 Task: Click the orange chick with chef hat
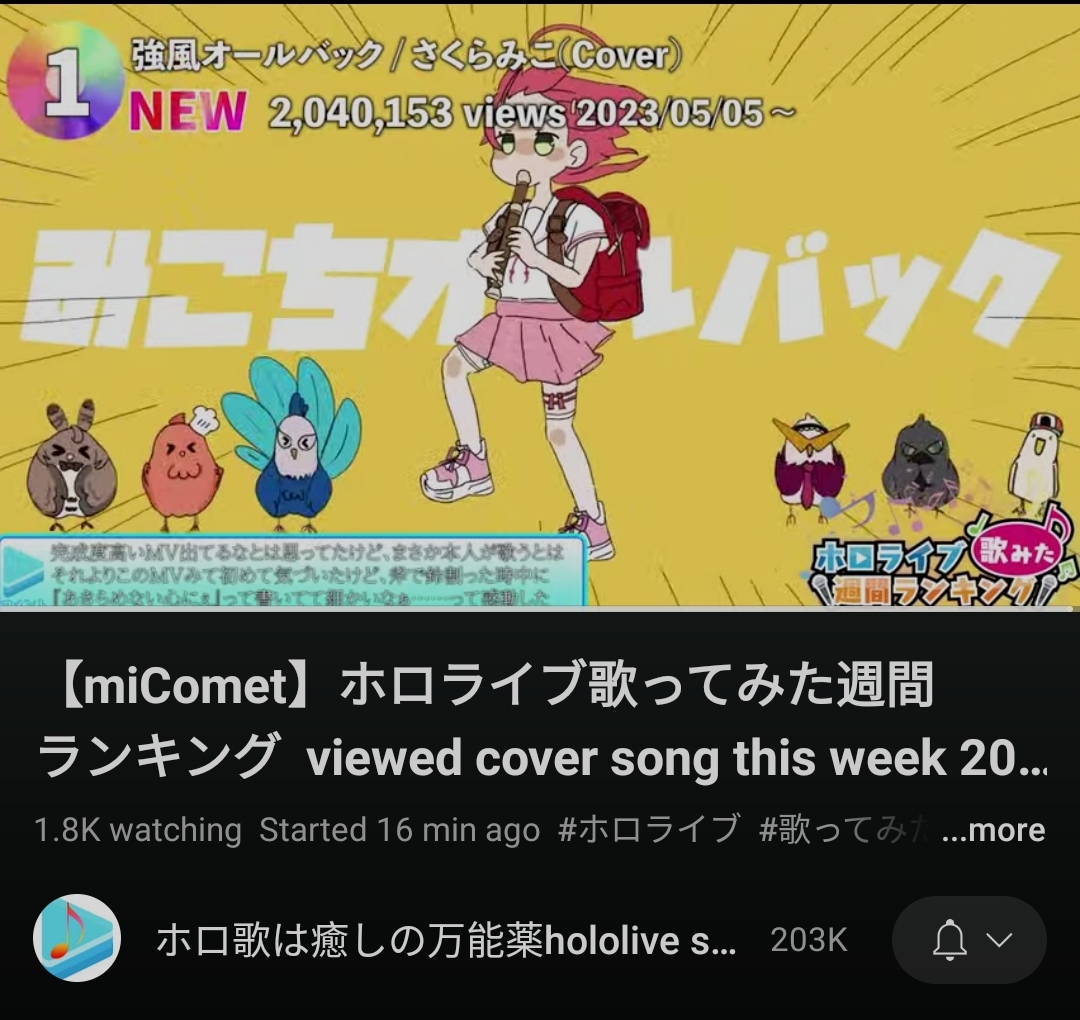[x=182, y=468]
